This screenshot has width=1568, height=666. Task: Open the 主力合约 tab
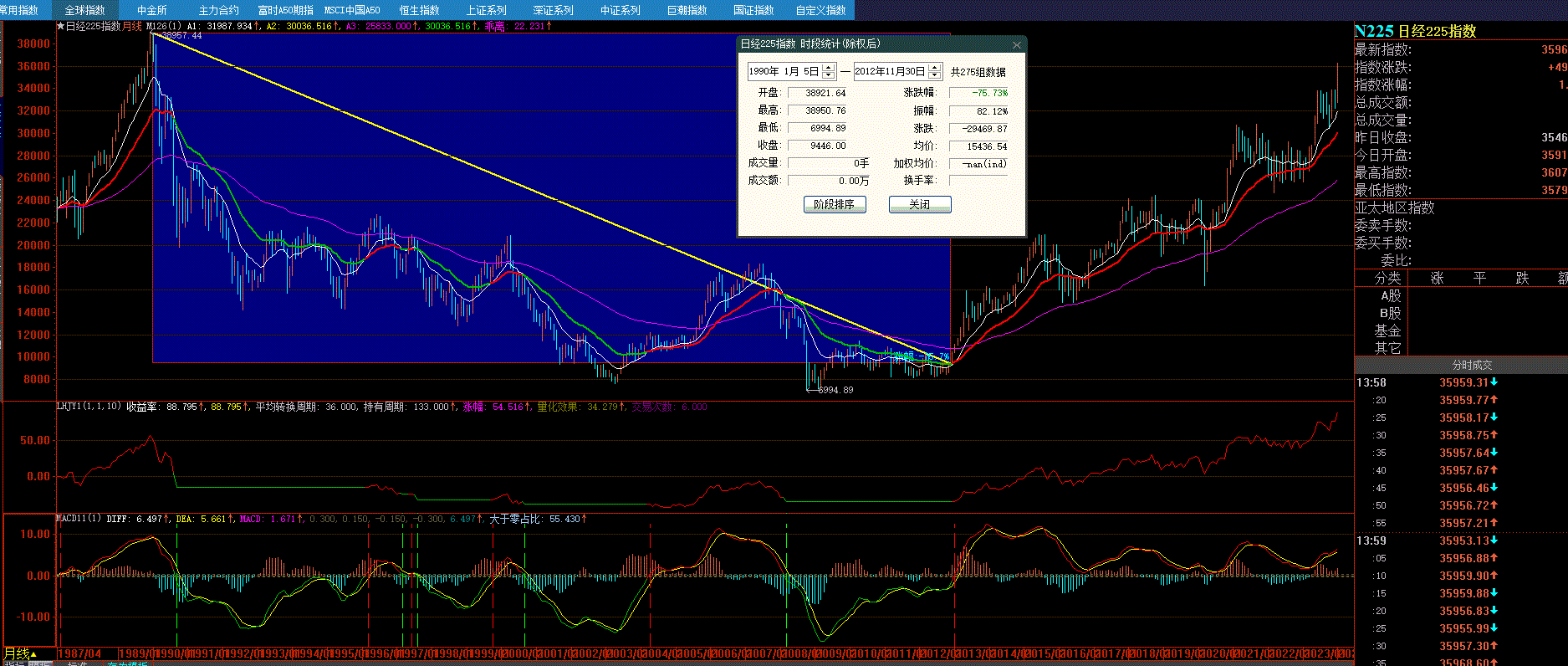(219, 10)
